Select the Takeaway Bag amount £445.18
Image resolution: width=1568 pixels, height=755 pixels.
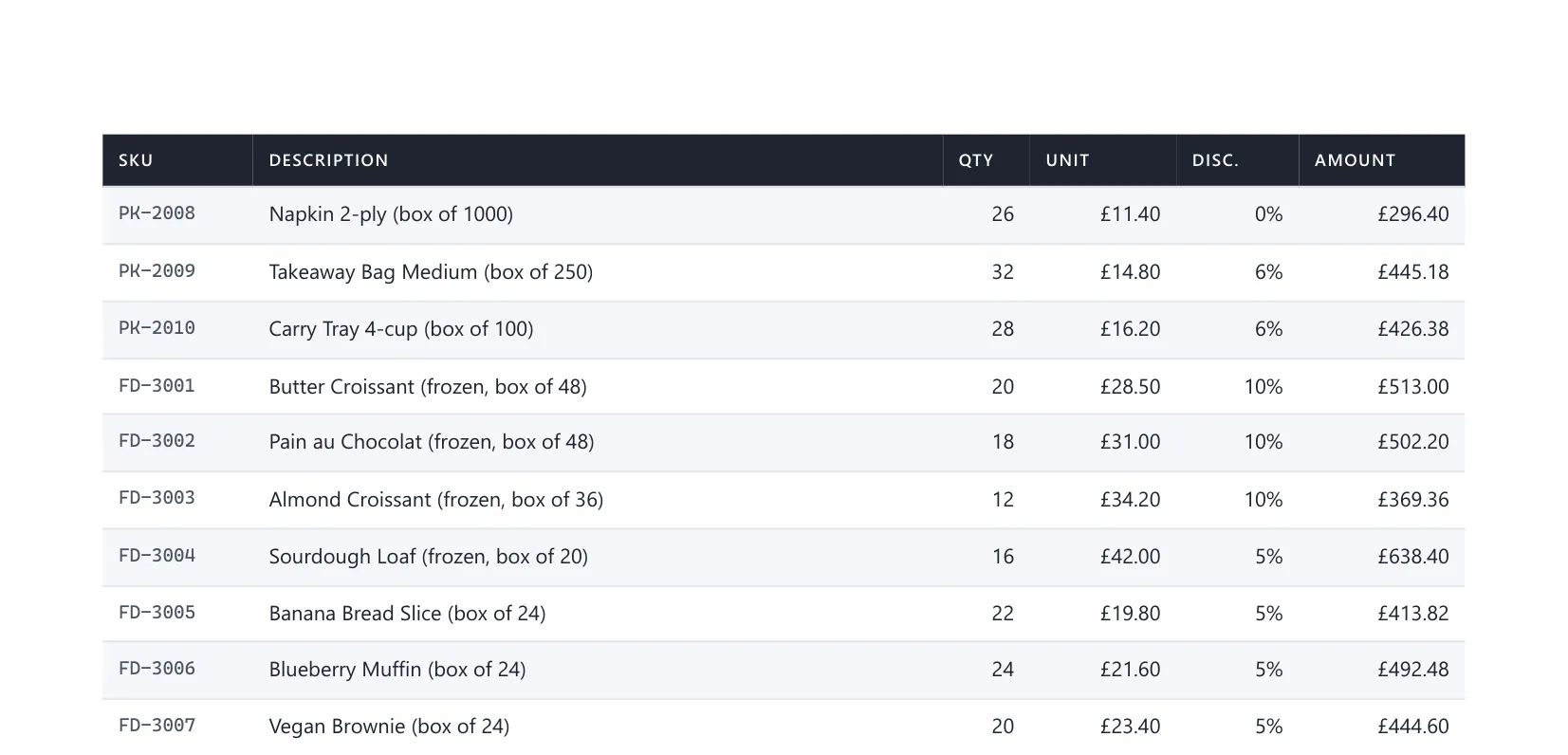1413,272
